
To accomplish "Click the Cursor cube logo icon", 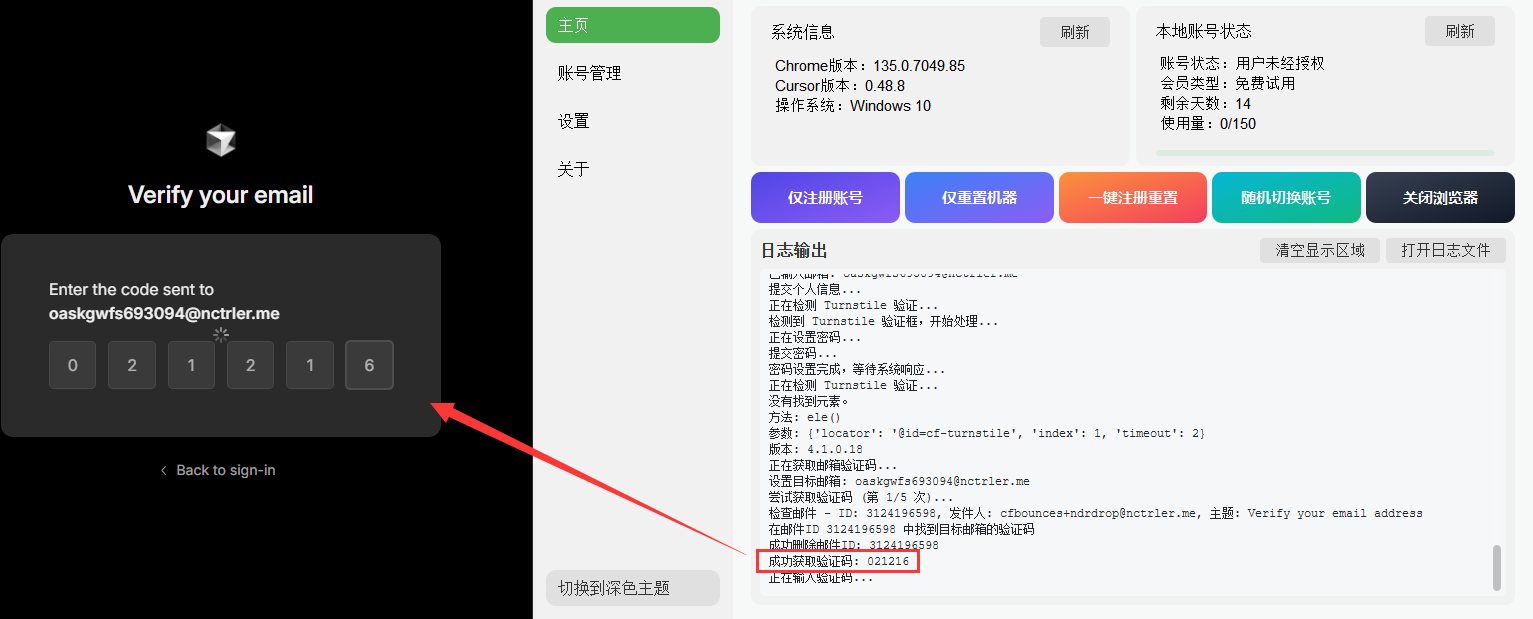I will coord(221,141).
